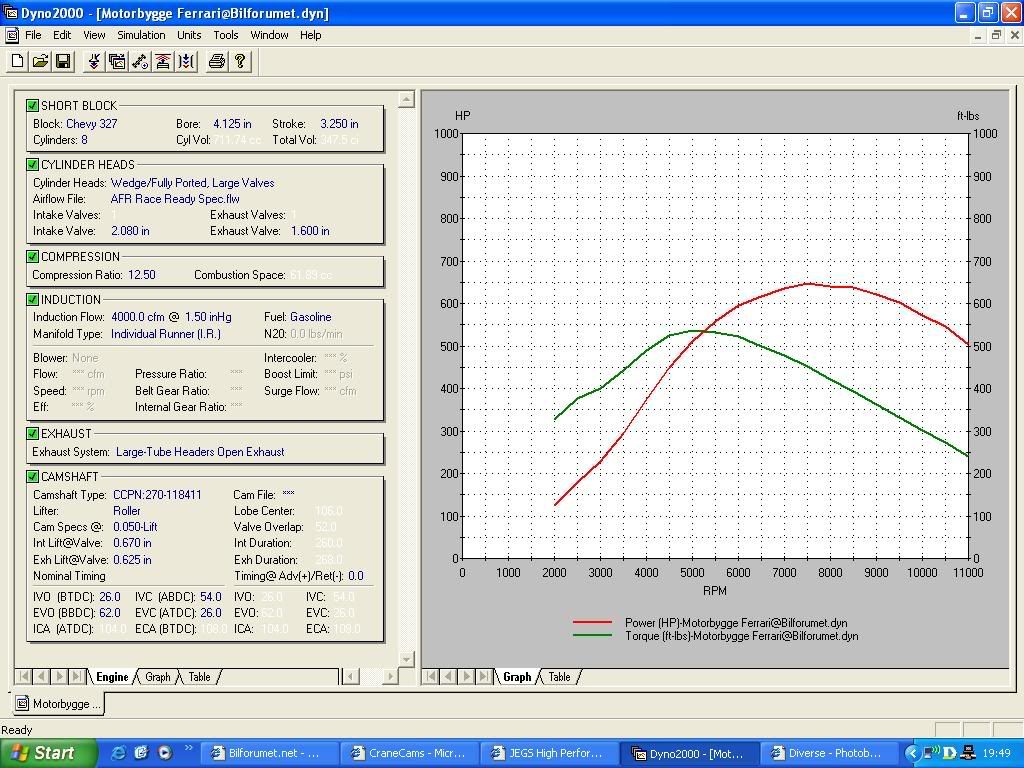Click the document icon left of the File menu
Screen dimensions: 1024x768
pos(11,35)
